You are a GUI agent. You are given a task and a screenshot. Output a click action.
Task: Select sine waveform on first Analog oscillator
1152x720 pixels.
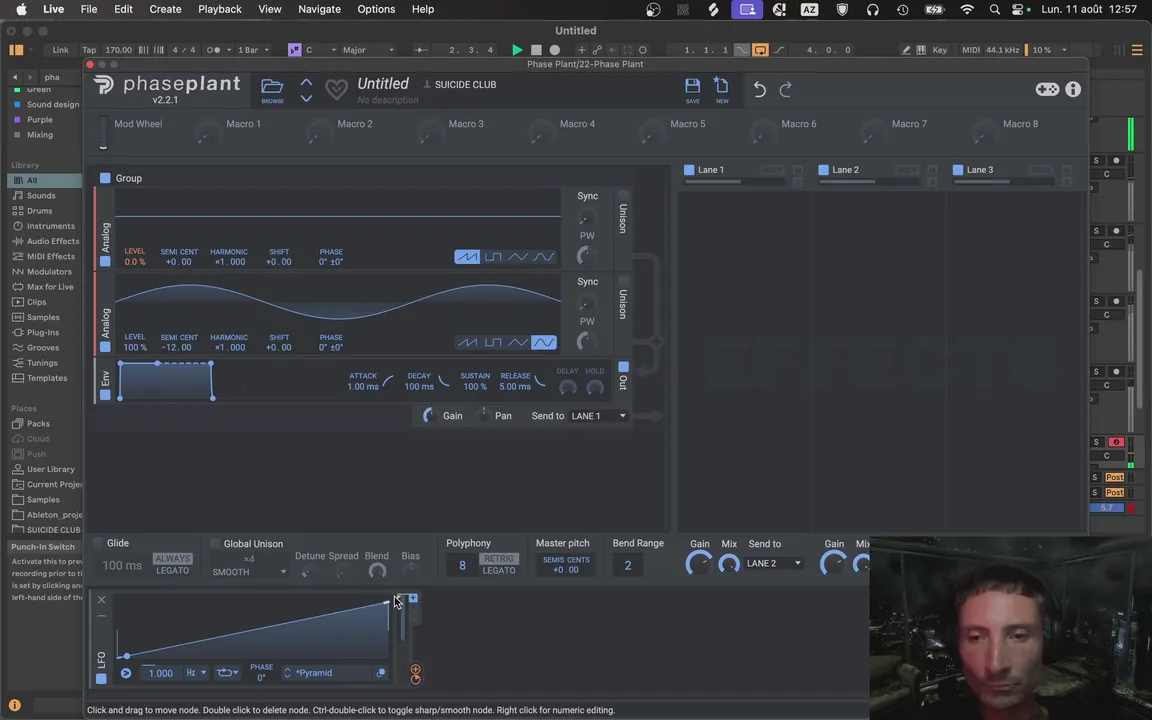pos(544,256)
